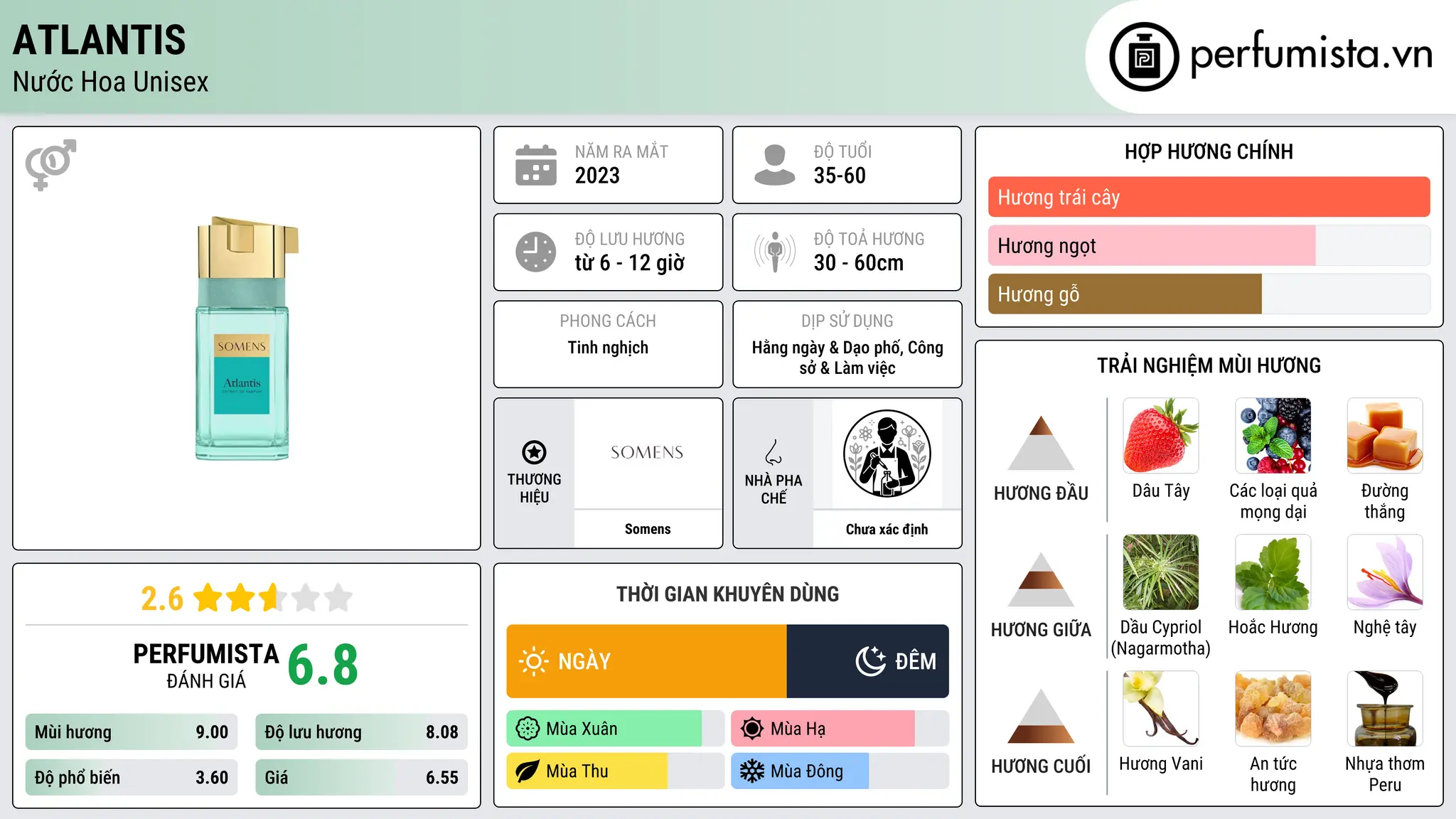Select the Hương Vani vanilla note image
This screenshot has width=1456, height=819.
[x=1161, y=709]
